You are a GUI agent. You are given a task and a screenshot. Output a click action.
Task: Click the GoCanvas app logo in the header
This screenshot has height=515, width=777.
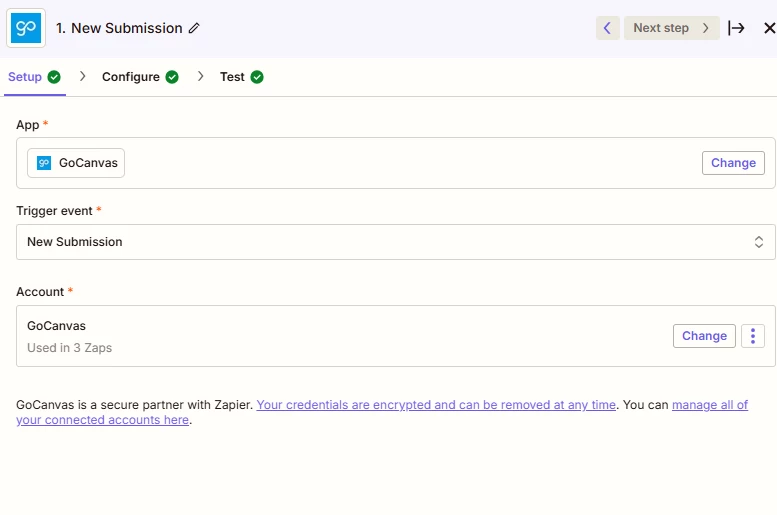coord(26,28)
